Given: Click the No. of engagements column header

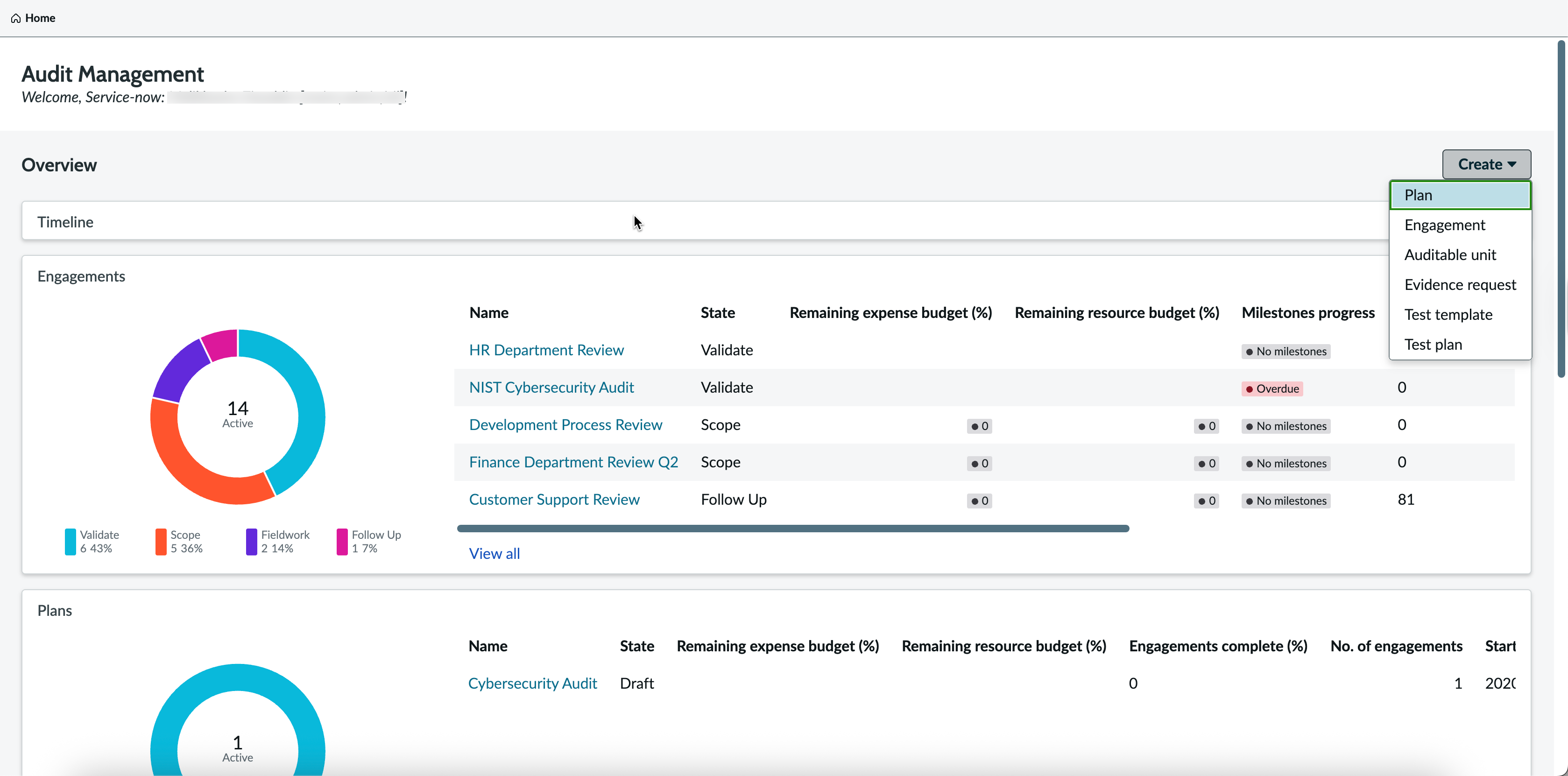Looking at the screenshot, I should pos(1396,646).
